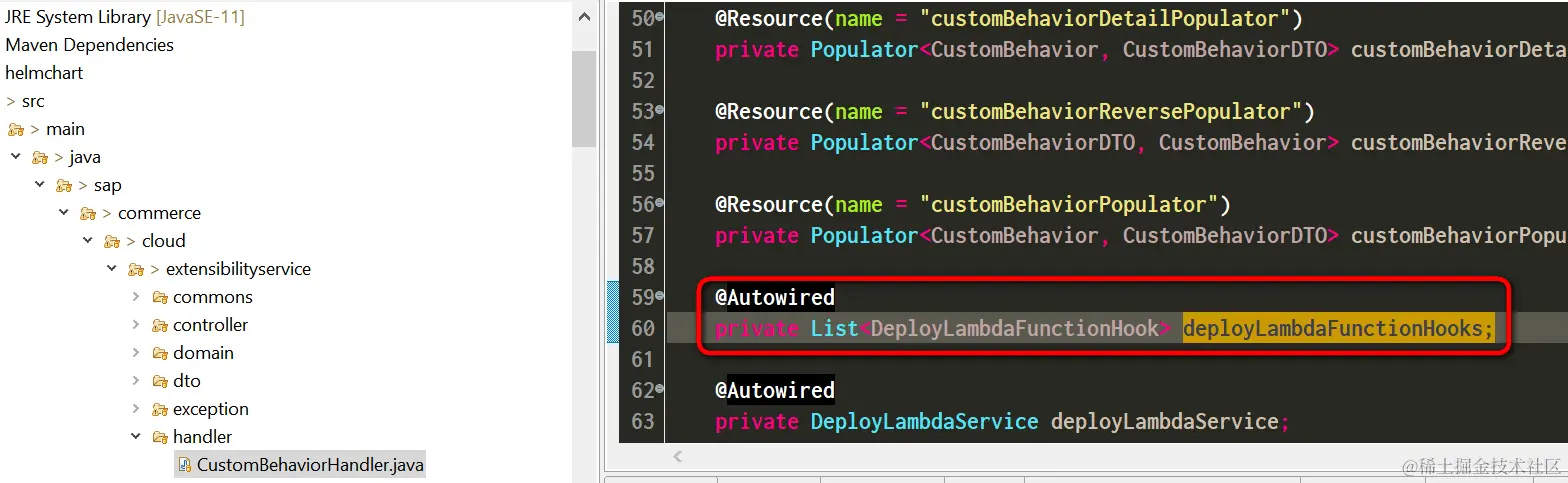Viewport: 1568px width, 483px height.
Task: Select the commerce folder label
Action: (159, 213)
